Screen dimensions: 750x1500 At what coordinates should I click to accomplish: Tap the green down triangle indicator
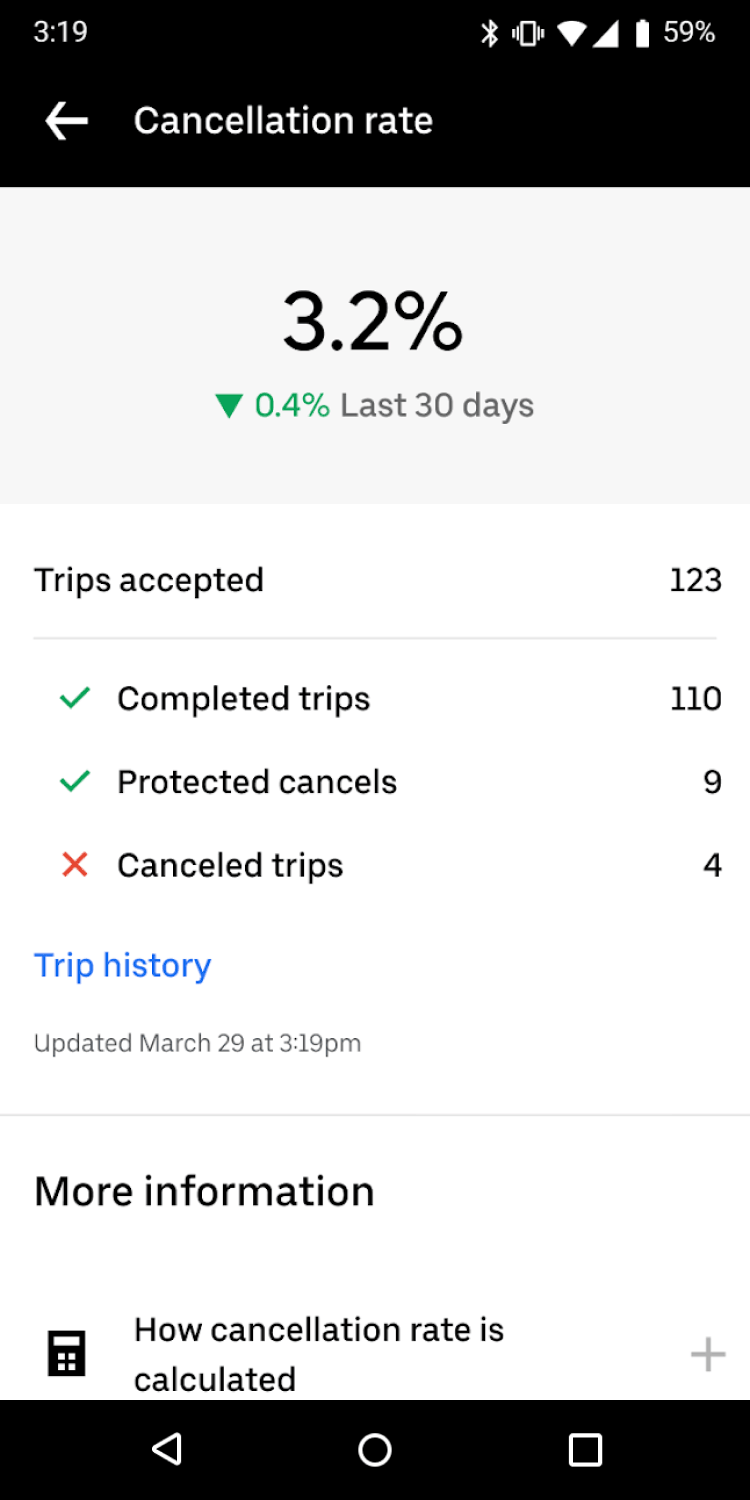tap(229, 406)
